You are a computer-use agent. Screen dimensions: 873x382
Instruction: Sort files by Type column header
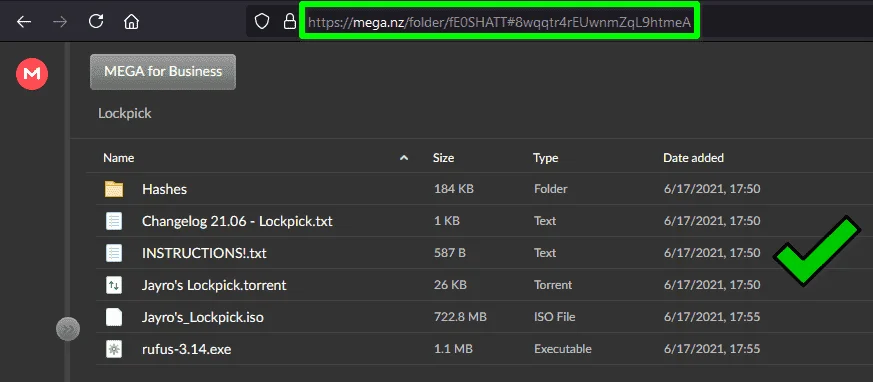pos(546,158)
